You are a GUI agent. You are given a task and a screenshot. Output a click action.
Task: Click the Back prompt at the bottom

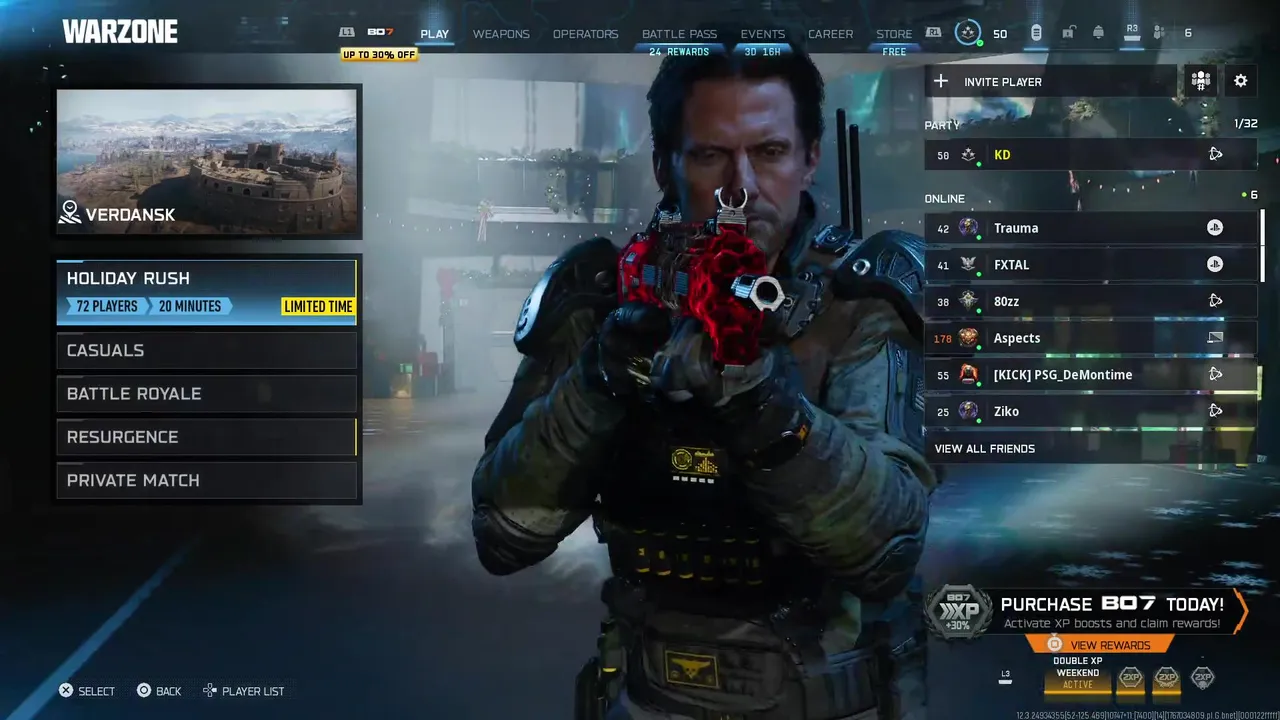coord(159,691)
